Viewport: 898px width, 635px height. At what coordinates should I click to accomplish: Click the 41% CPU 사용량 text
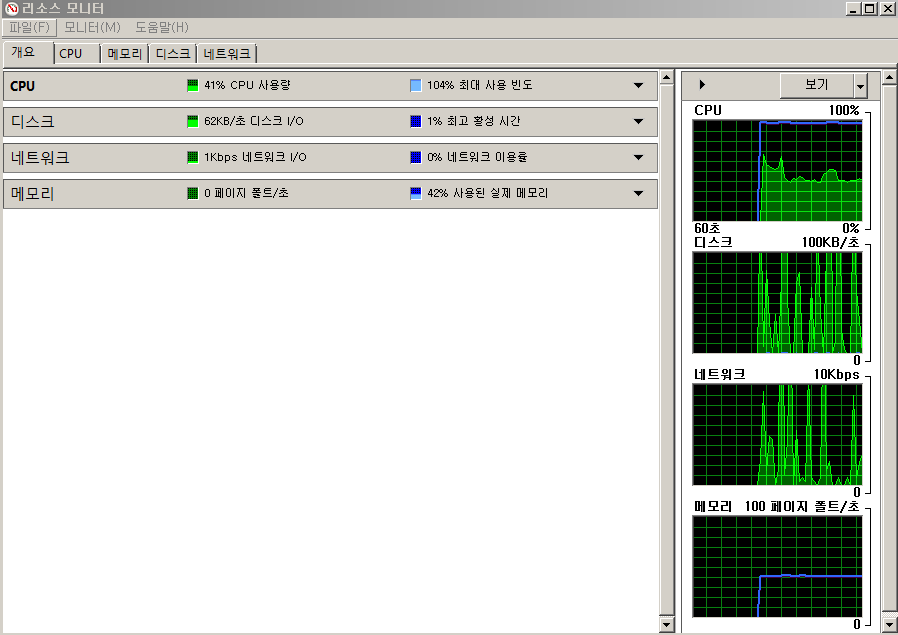(x=247, y=85)
